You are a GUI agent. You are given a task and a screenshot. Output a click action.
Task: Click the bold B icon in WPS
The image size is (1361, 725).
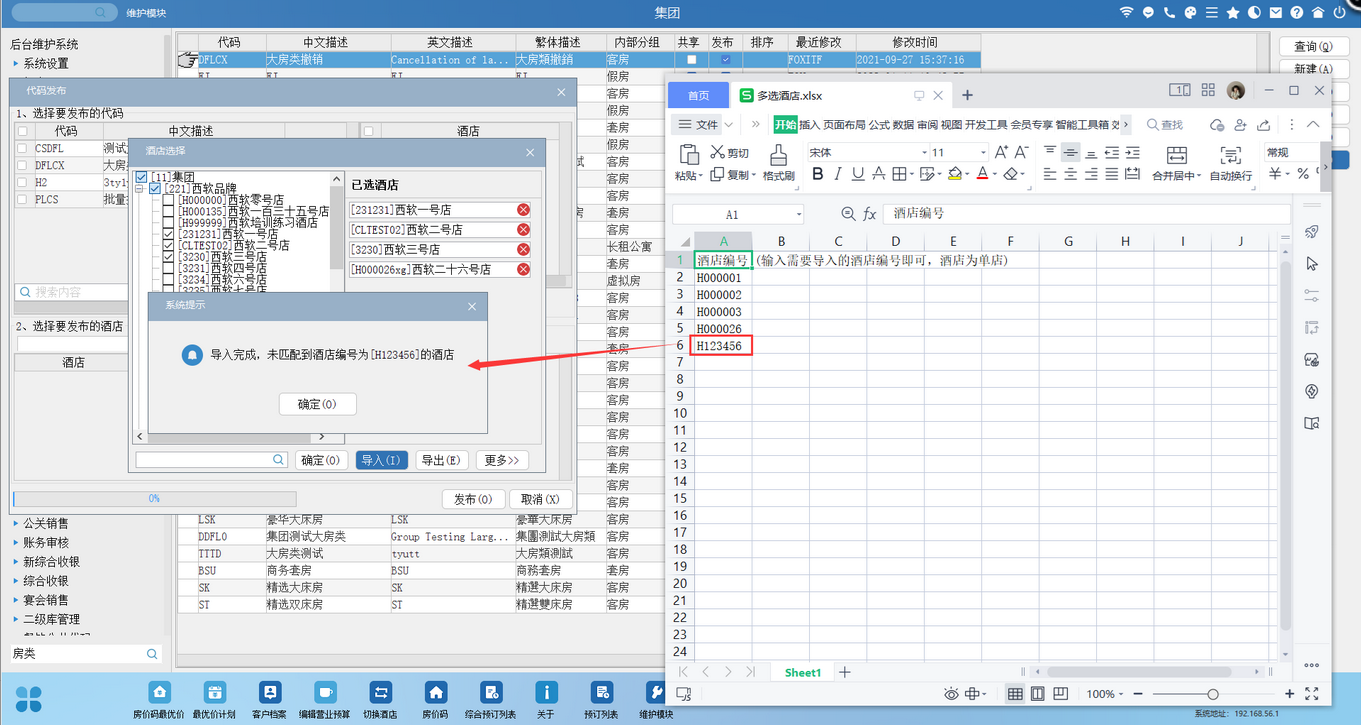(x=817, y=174)
